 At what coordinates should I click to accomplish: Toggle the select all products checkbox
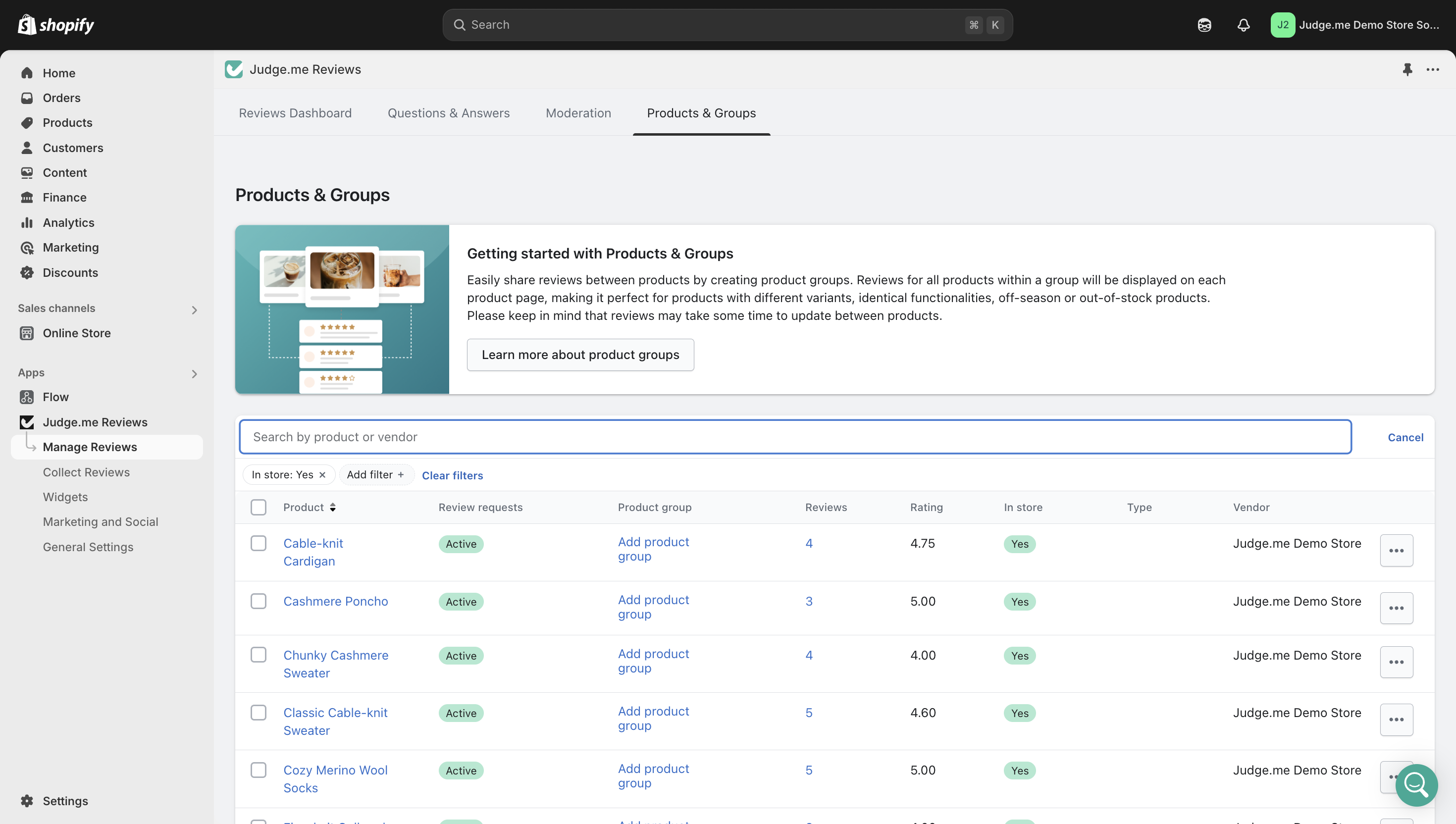coord(259,507)
